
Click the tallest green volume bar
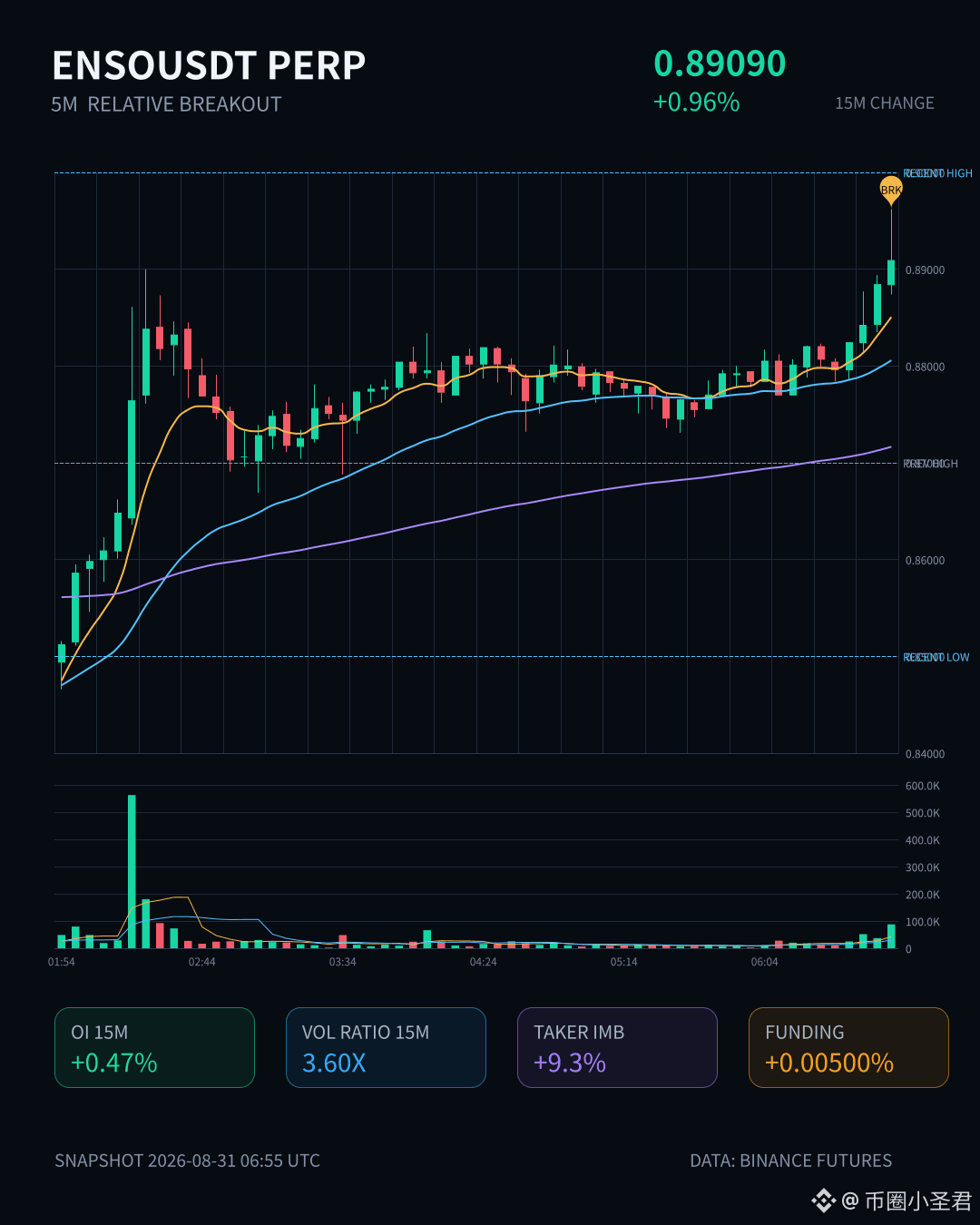132,871
